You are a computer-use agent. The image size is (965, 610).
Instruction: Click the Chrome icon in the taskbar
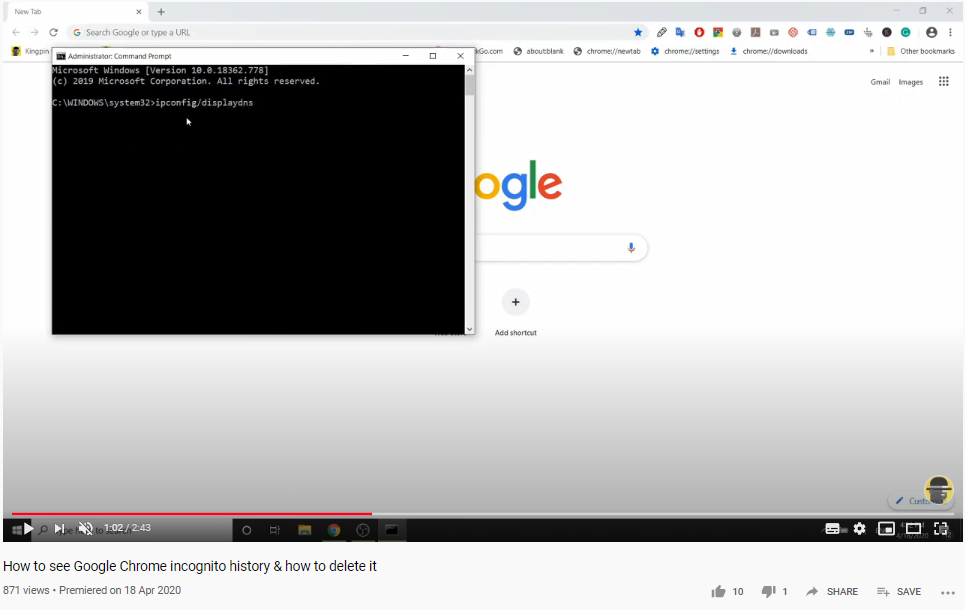pos(334,530)
